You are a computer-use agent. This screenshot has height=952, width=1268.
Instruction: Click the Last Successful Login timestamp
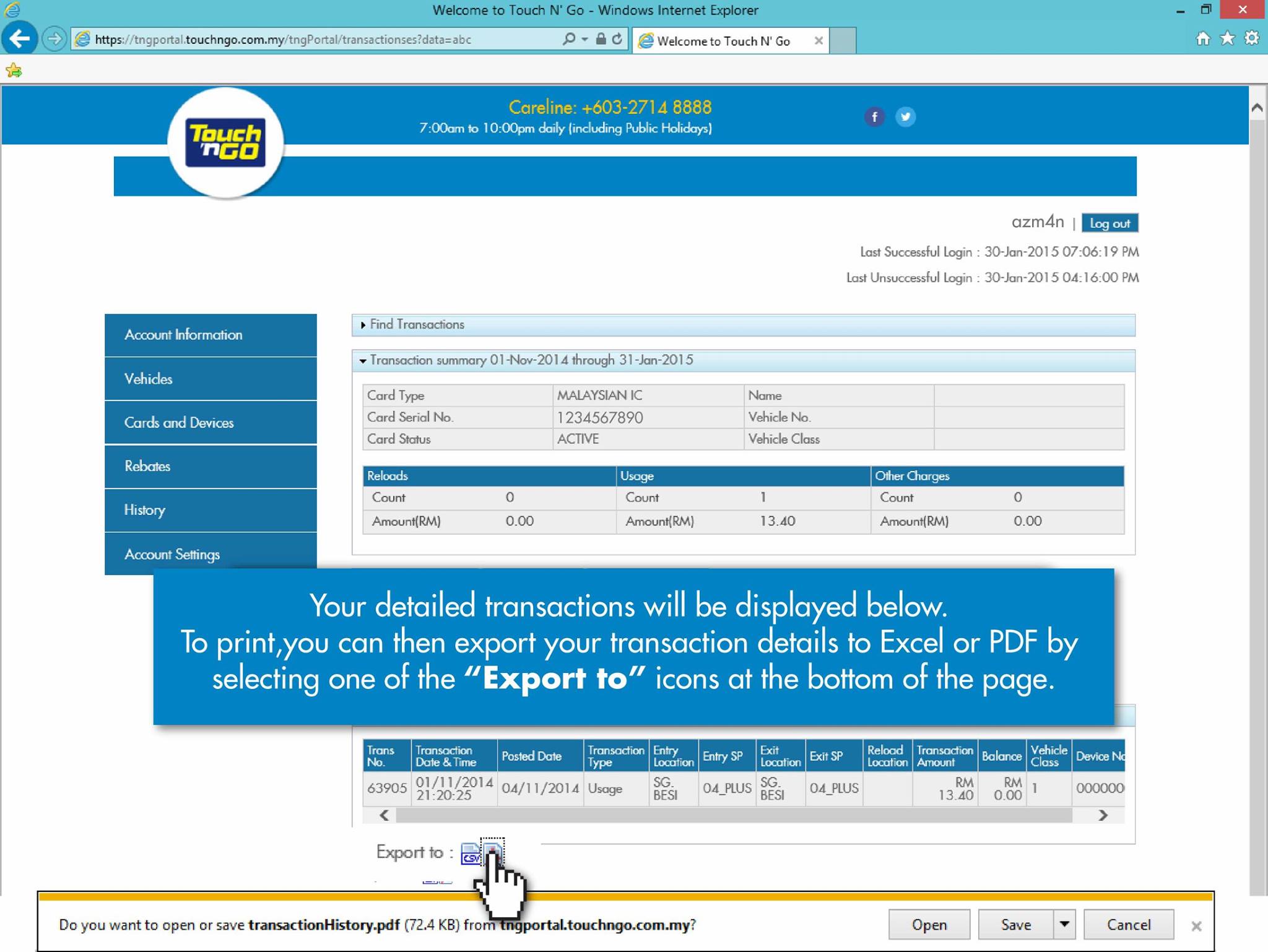[x=1062, y=253]
